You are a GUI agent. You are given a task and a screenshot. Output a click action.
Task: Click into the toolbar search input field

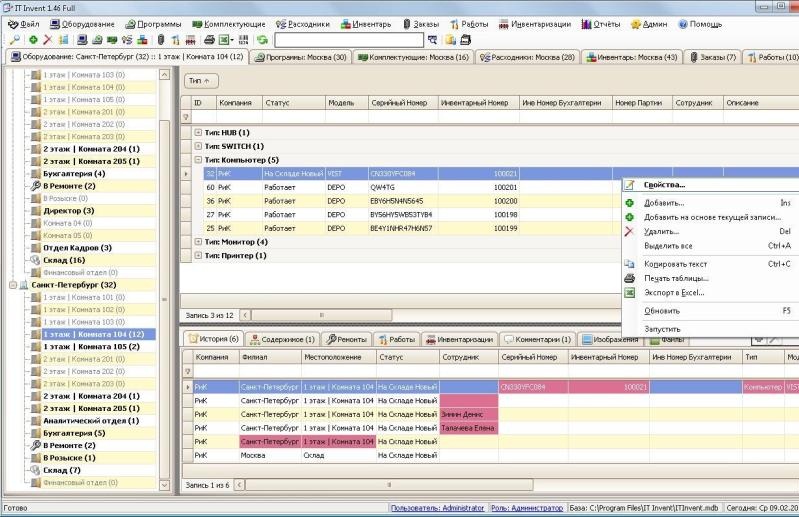click(349, 40)
